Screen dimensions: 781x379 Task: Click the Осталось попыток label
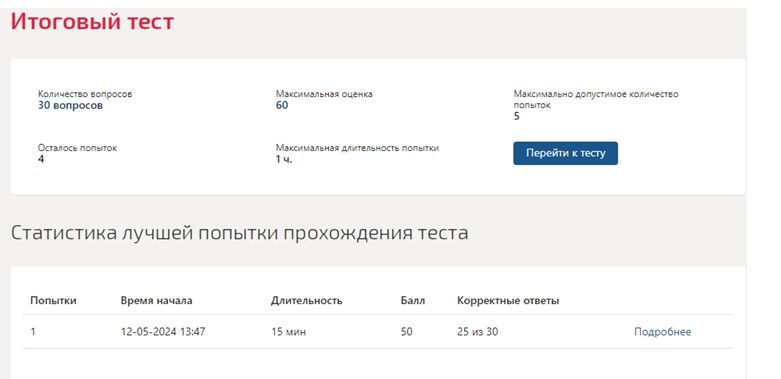(x=78, y=148)
